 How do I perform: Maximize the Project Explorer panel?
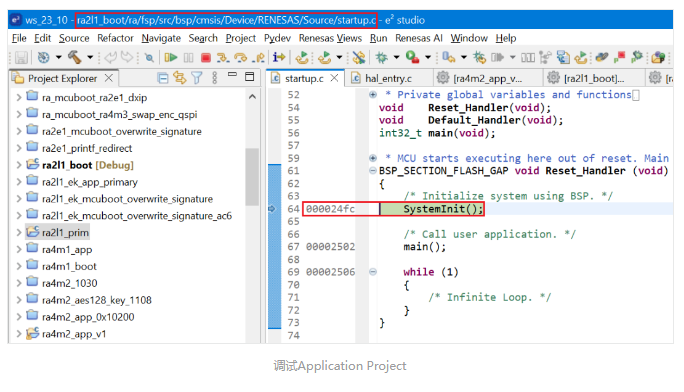tap(250, 77)
